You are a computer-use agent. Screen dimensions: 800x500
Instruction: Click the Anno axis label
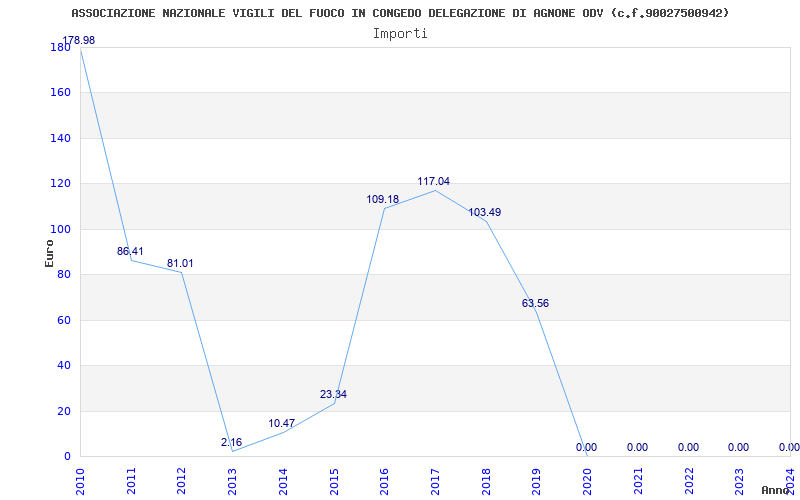point(775,490)
